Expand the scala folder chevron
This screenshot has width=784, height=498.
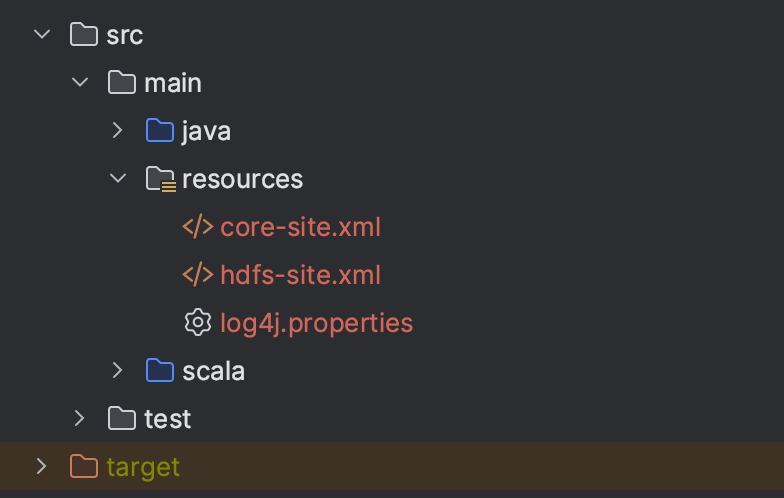pos(117,371)
